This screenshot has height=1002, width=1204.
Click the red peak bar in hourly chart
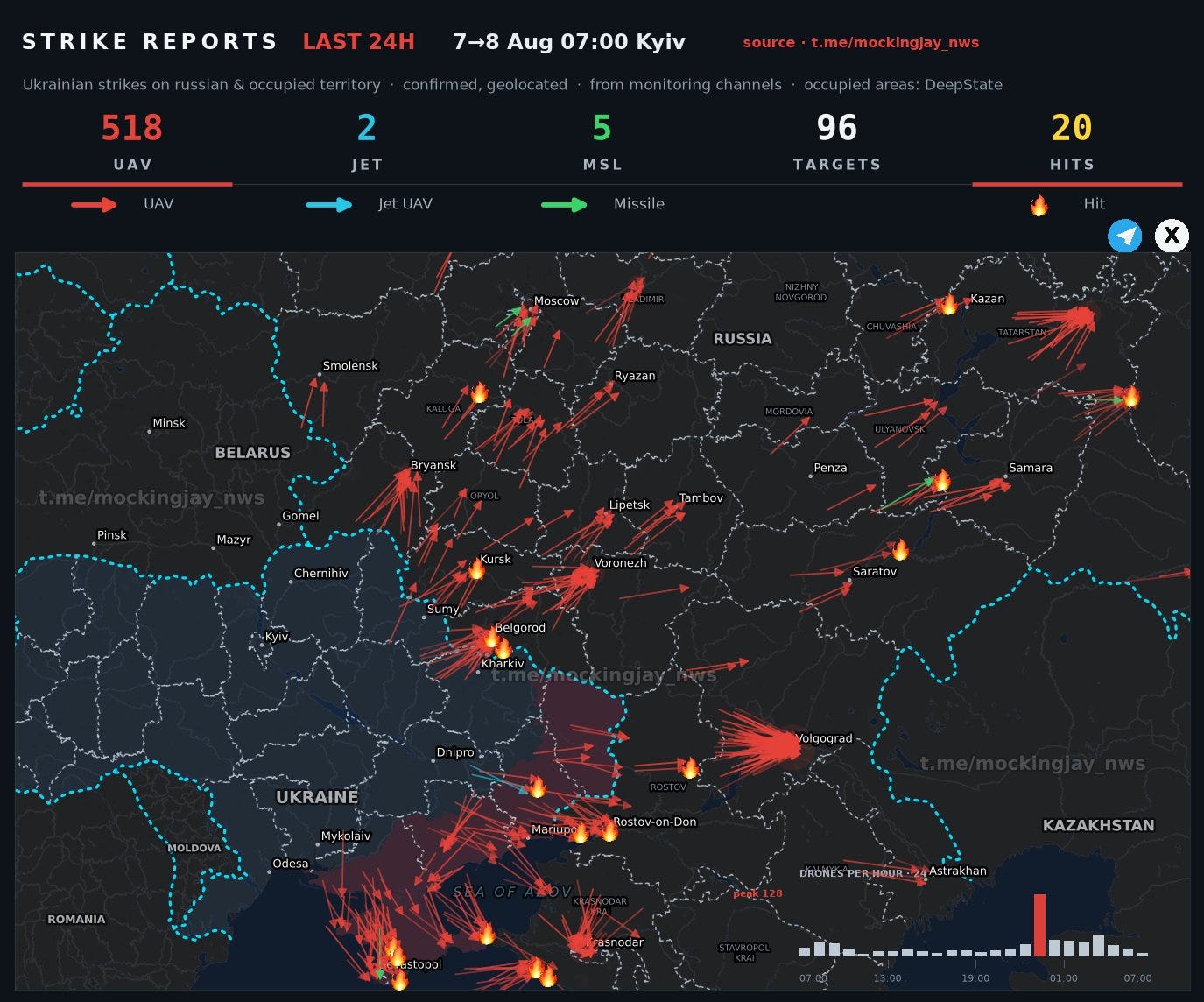pyautogui.click(x=1039, y=925)
